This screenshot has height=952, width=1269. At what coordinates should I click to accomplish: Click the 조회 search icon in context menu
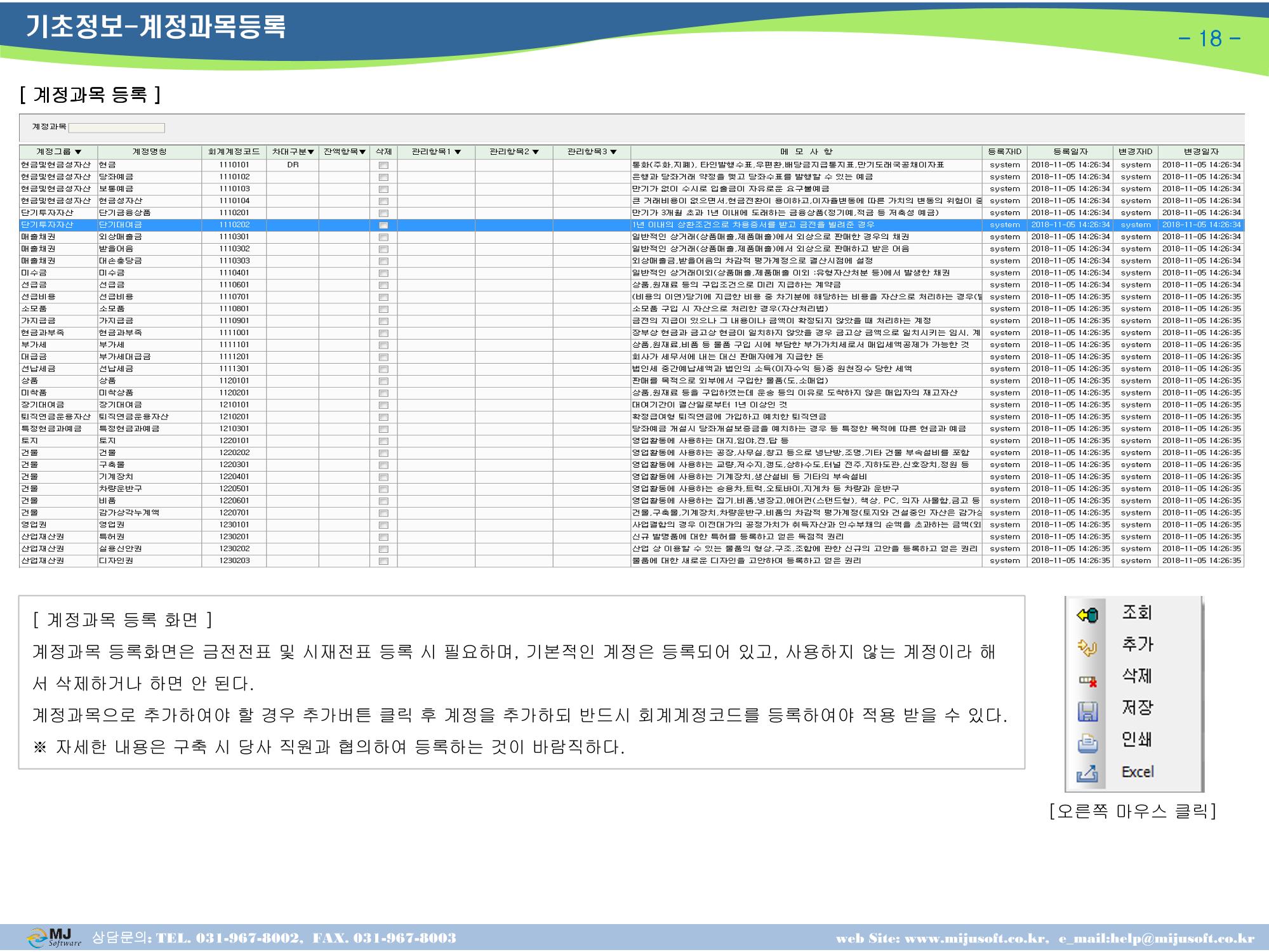click(x=1087, y=615)
